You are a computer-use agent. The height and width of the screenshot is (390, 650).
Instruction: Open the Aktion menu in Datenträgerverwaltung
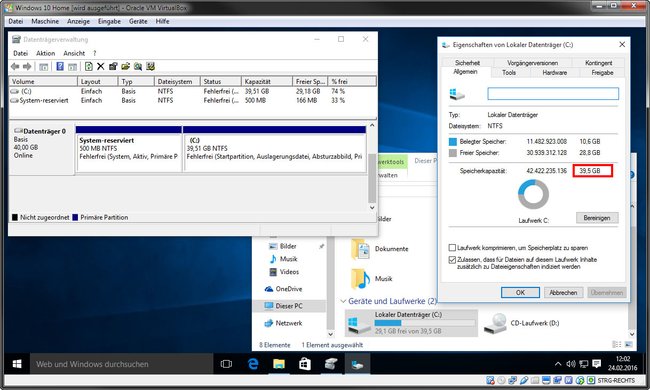[x=45, y=53]
